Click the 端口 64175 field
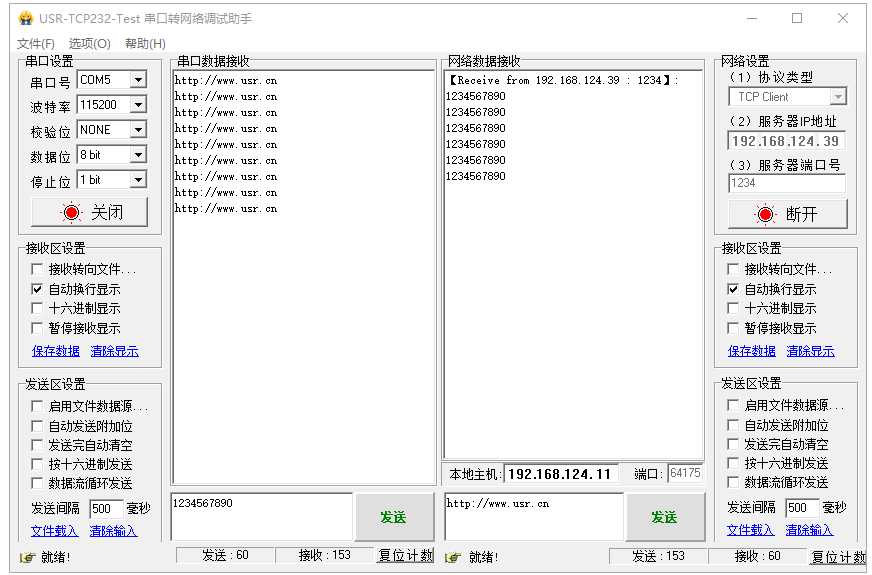This screenshot has height=575, width=872. [x=685, y=473]
